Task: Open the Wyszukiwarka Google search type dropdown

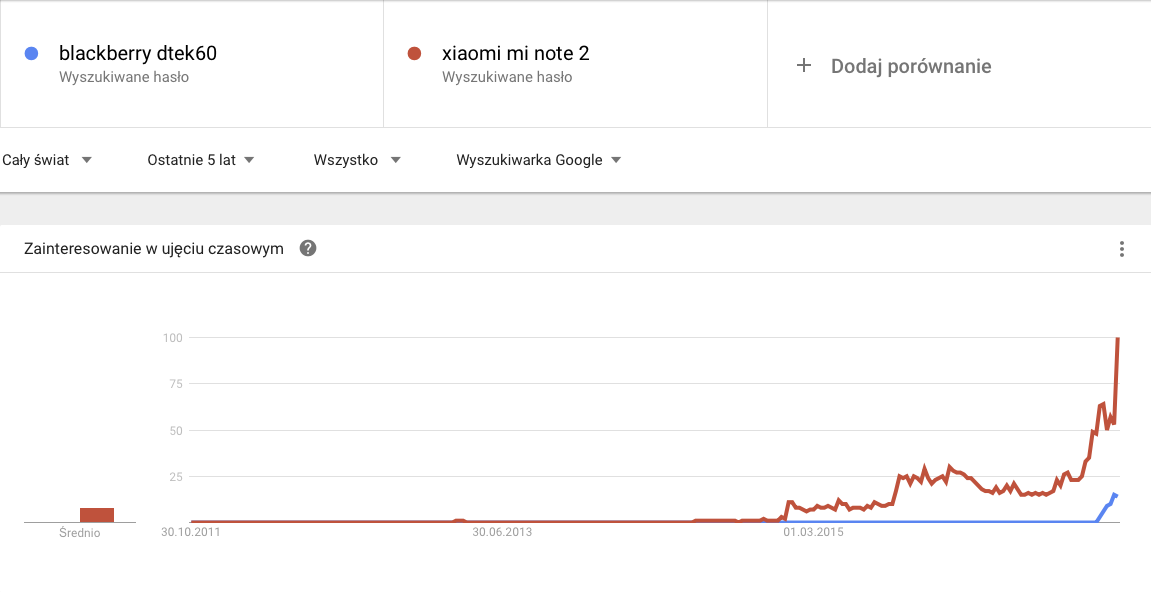Action: click(x=539, y=160)
